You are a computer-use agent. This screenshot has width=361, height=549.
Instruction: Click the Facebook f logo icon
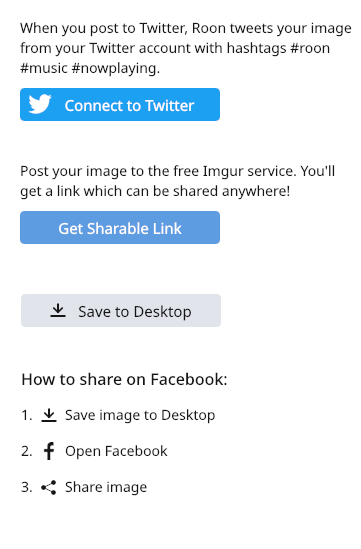pyautogui.click(x=49, y=451)
